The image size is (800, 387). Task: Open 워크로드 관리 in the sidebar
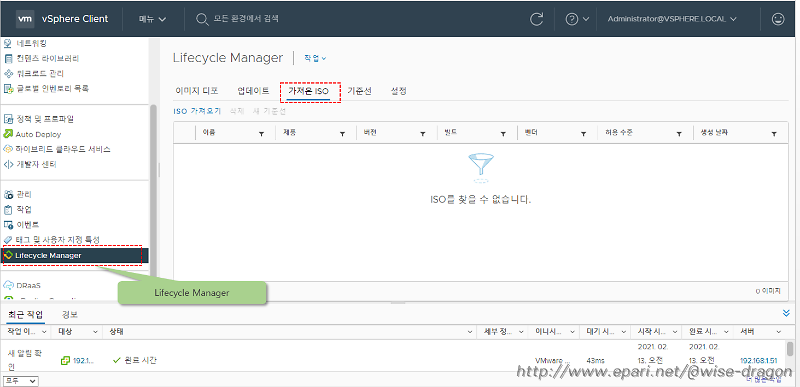[x=40, y=73]
